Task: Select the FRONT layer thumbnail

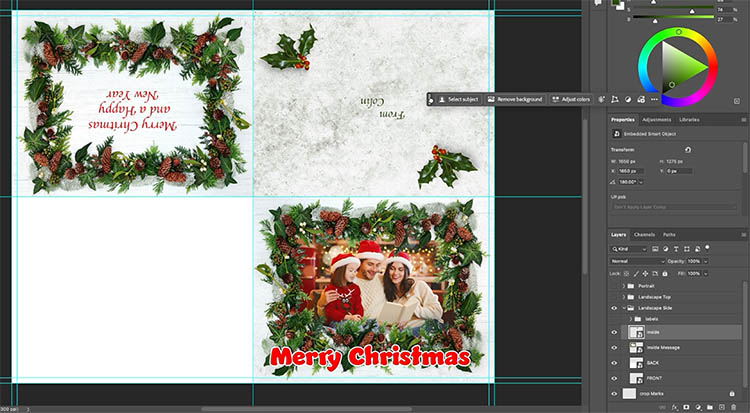Action: (x=636, y=378)
